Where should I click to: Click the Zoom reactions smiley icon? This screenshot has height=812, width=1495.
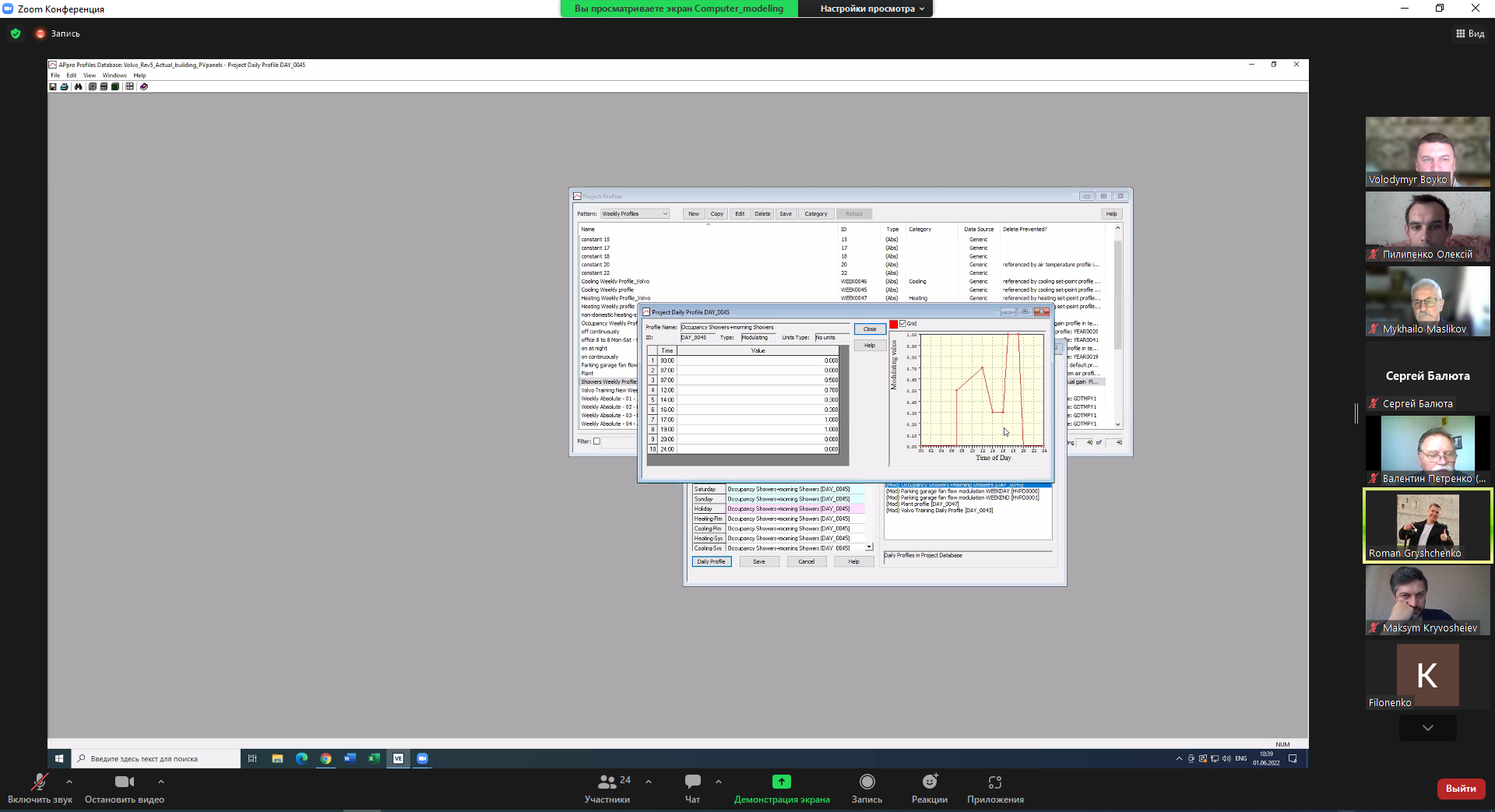click(x=929, y=782)
